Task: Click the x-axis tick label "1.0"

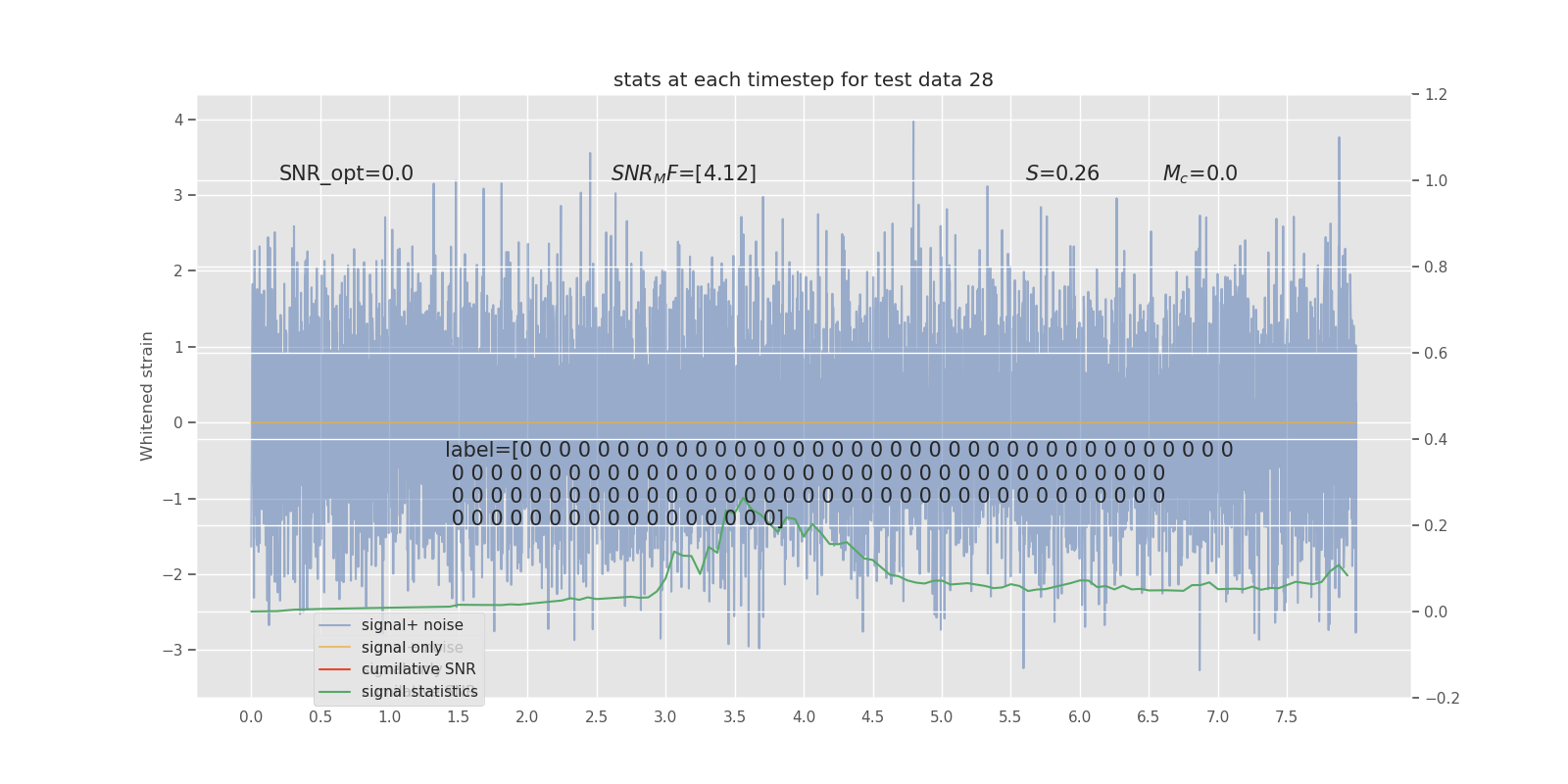Action: click(x=389, y=717)
